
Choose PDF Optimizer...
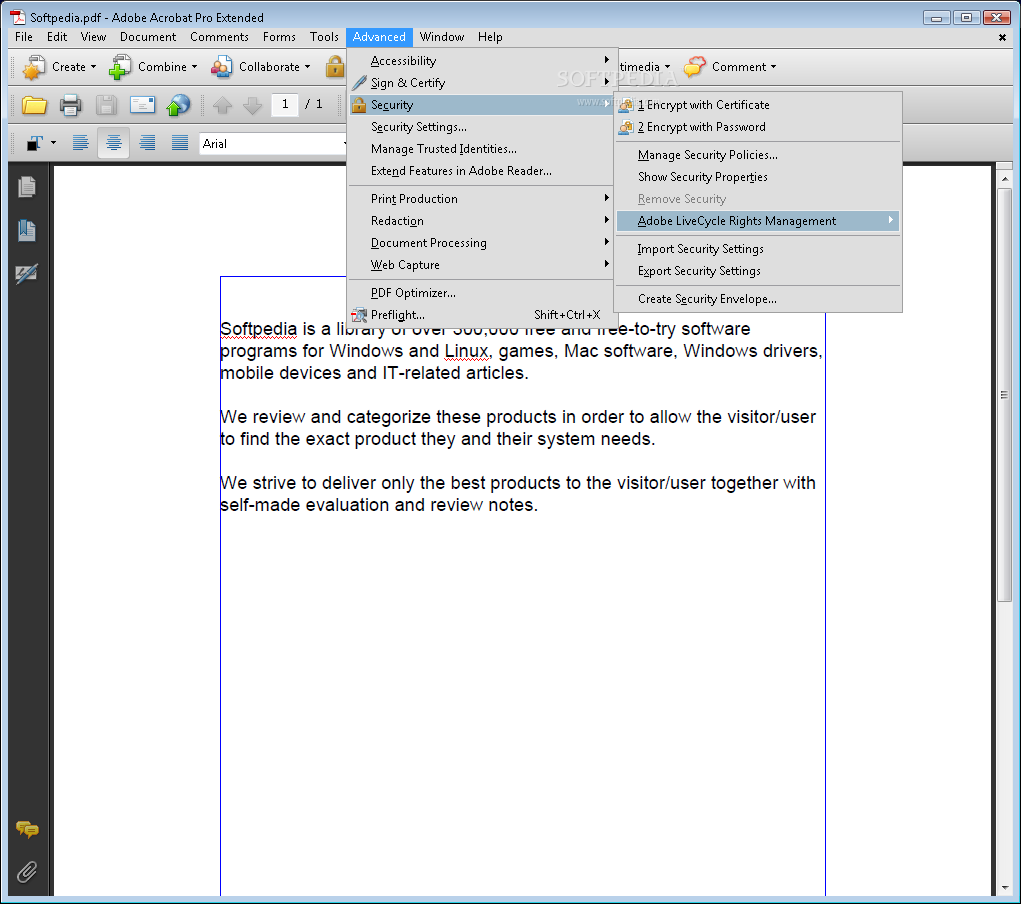(x=482, y=293)
